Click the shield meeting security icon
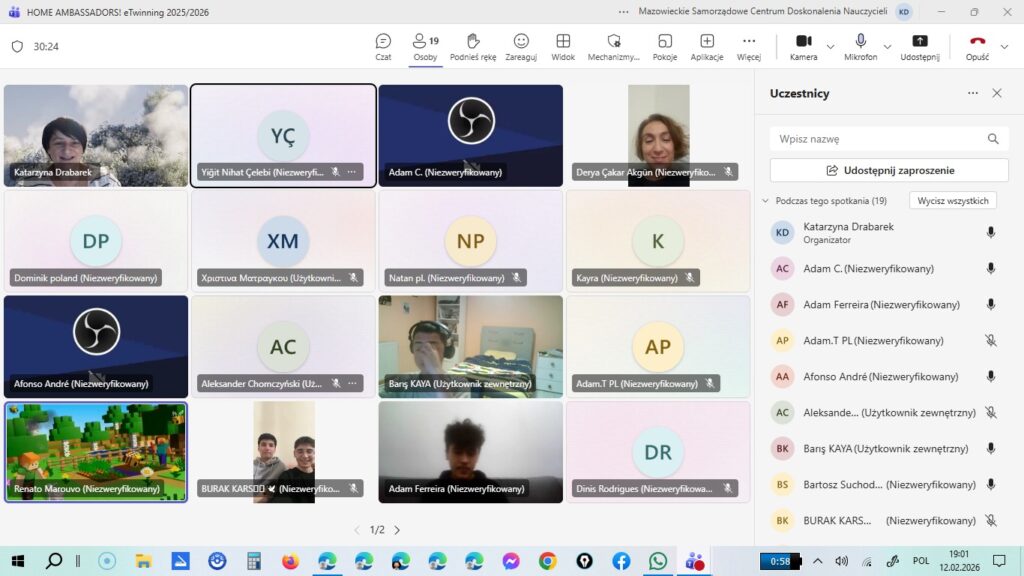This screenshot has width=1024, height=576. (18, 46)
